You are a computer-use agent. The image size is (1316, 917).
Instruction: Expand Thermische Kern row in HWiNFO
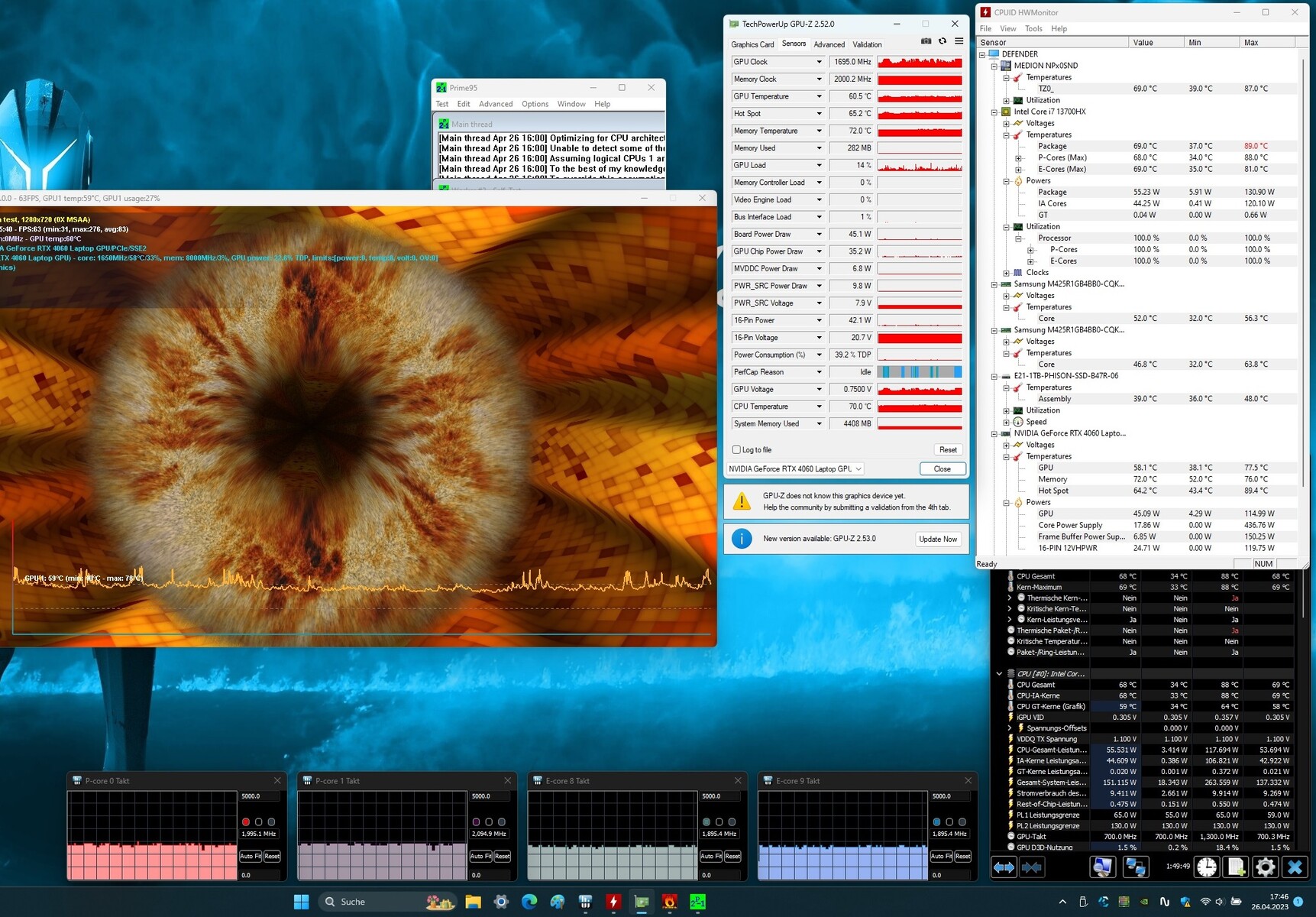1010,598
